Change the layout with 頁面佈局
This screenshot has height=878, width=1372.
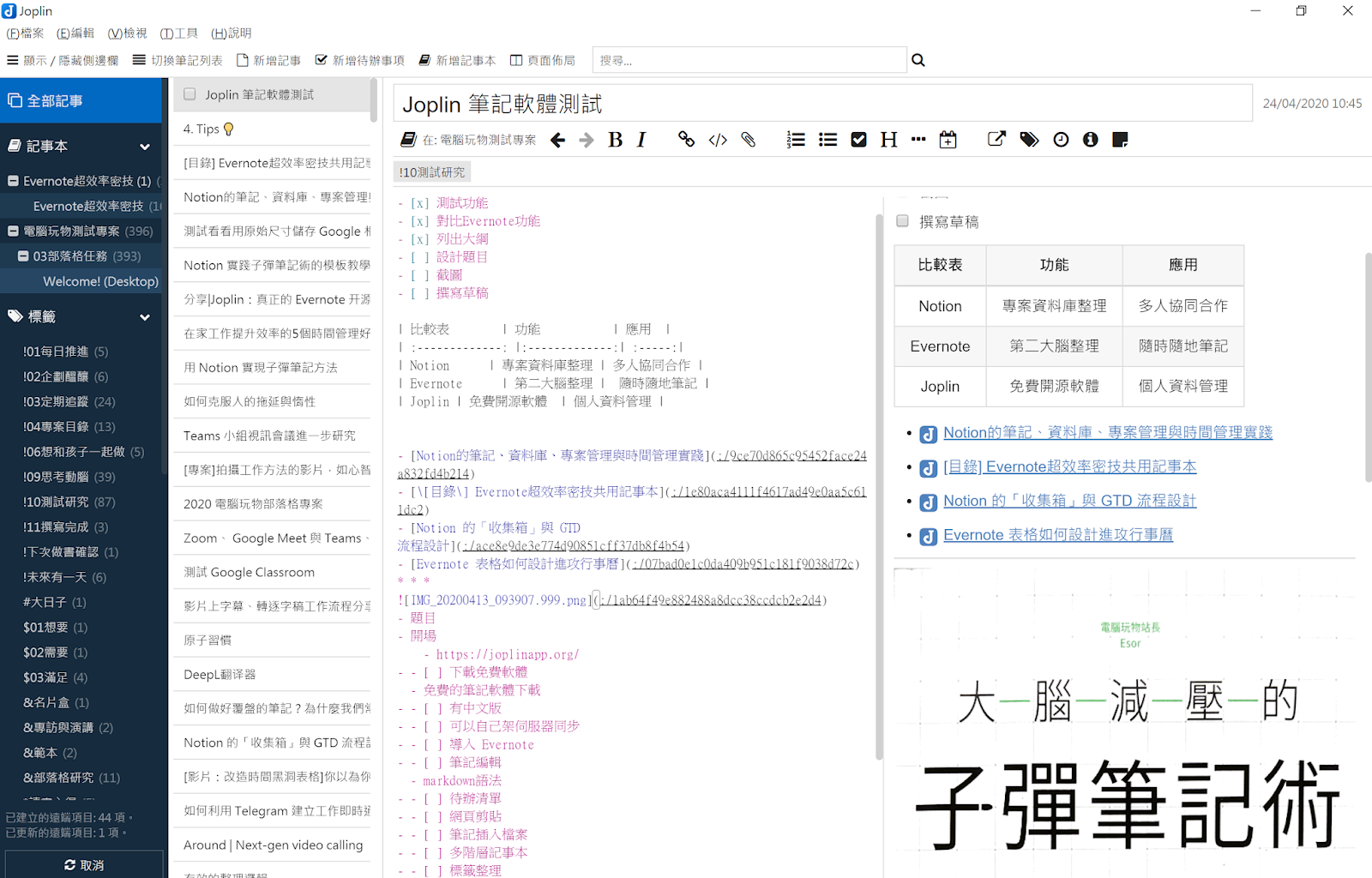[x=542, y=60]
